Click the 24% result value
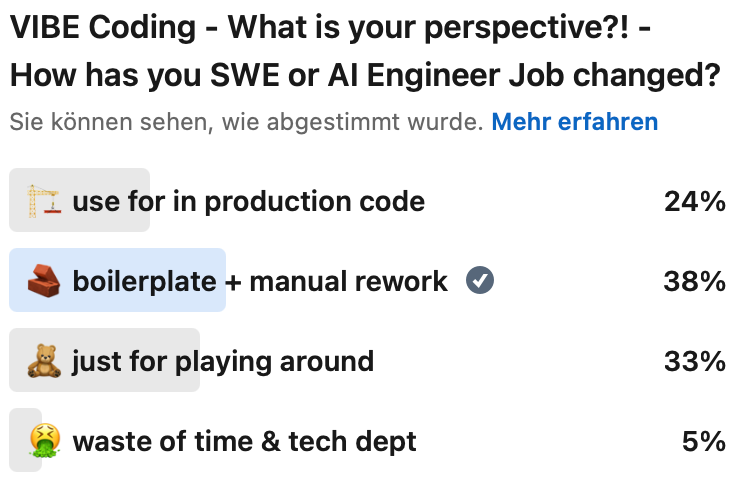 pyautogui.click(x=694, y=202)
